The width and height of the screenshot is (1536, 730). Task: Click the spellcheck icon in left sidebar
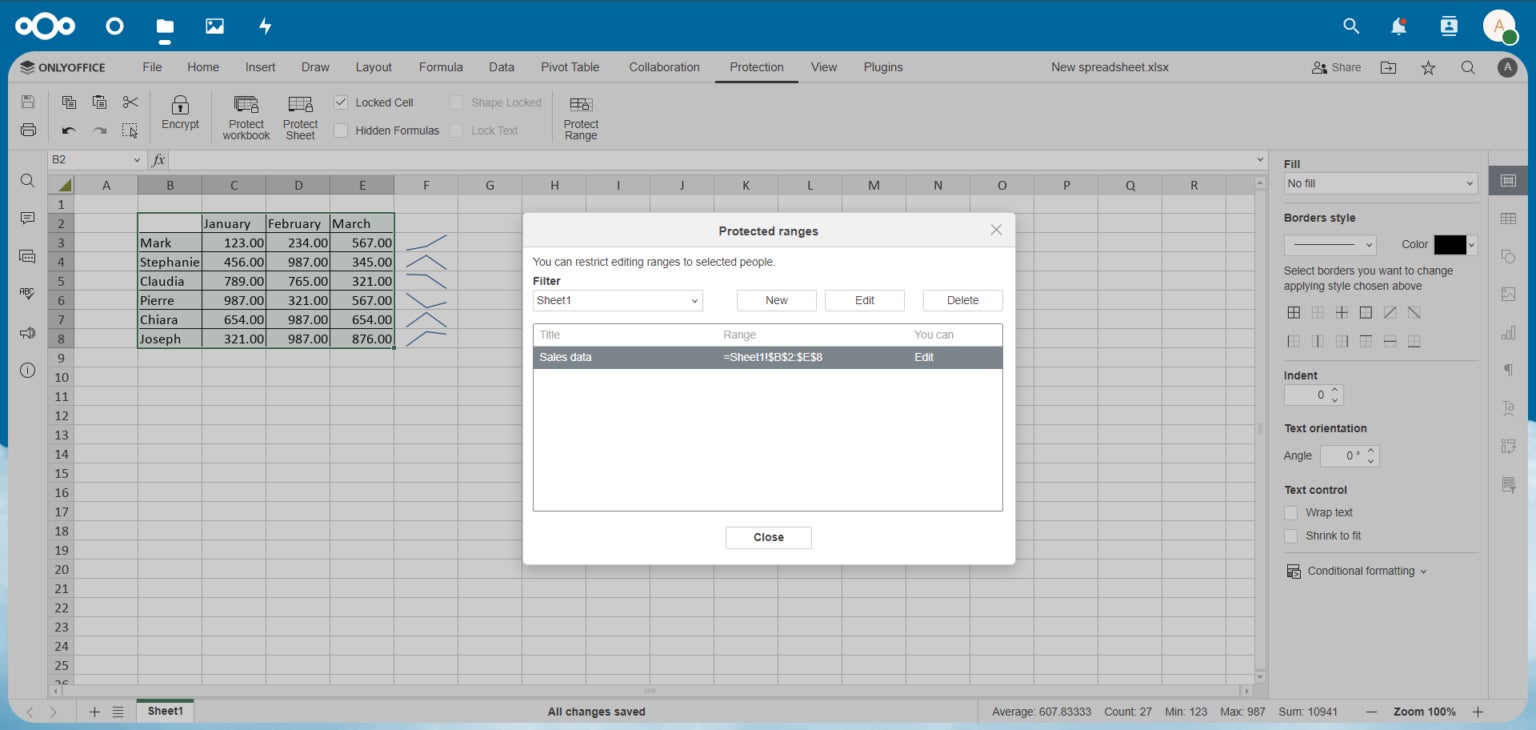27,293
